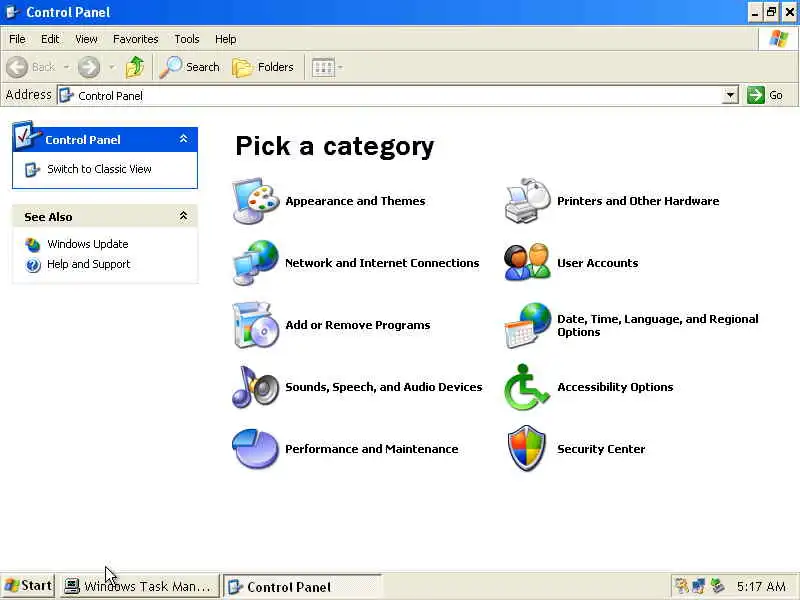Open the Edit menu
800x600 pixels.
(50, 39)
